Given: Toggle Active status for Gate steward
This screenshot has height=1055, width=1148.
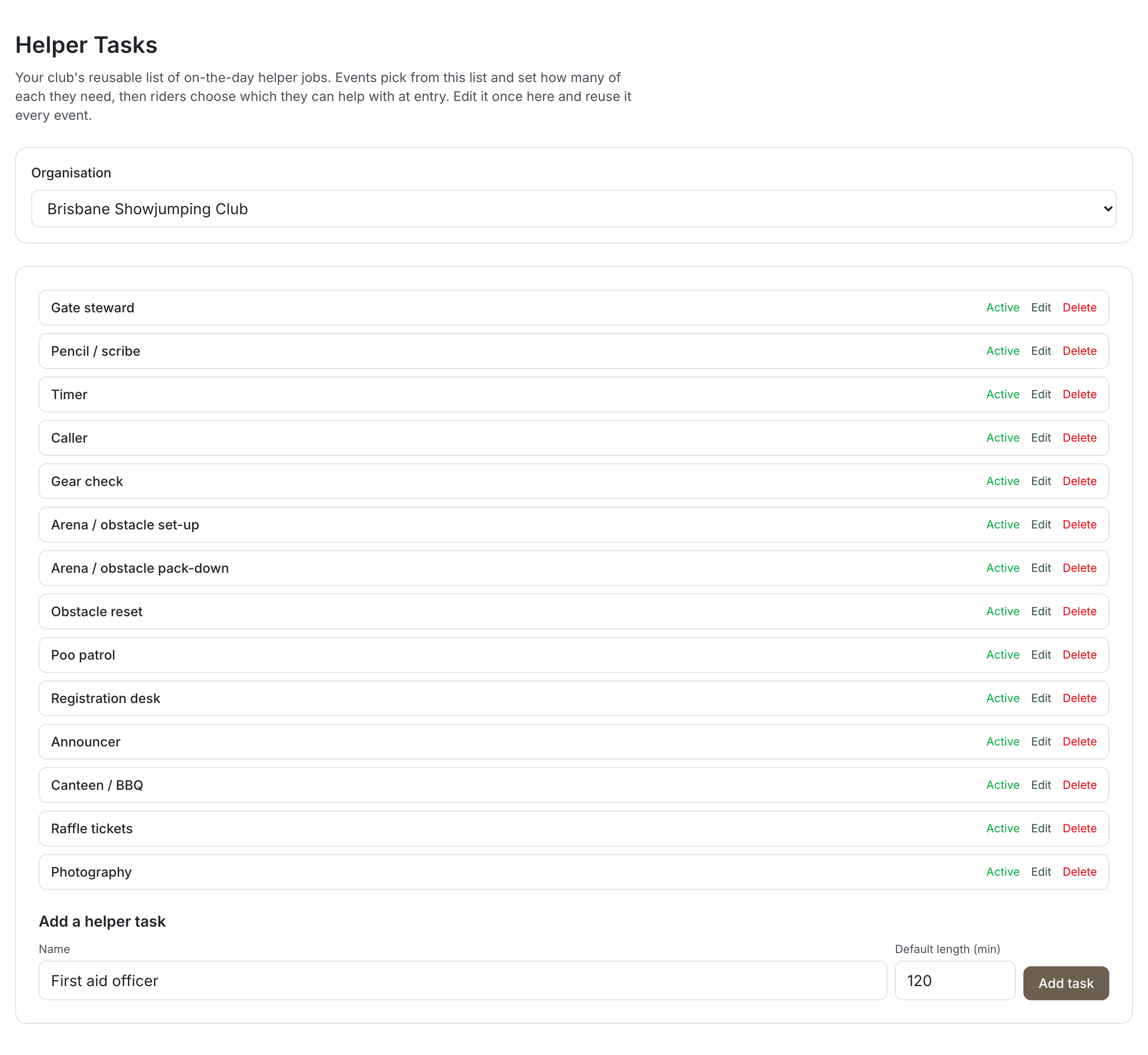Looking at the screenshot, I should (1002, 308).
